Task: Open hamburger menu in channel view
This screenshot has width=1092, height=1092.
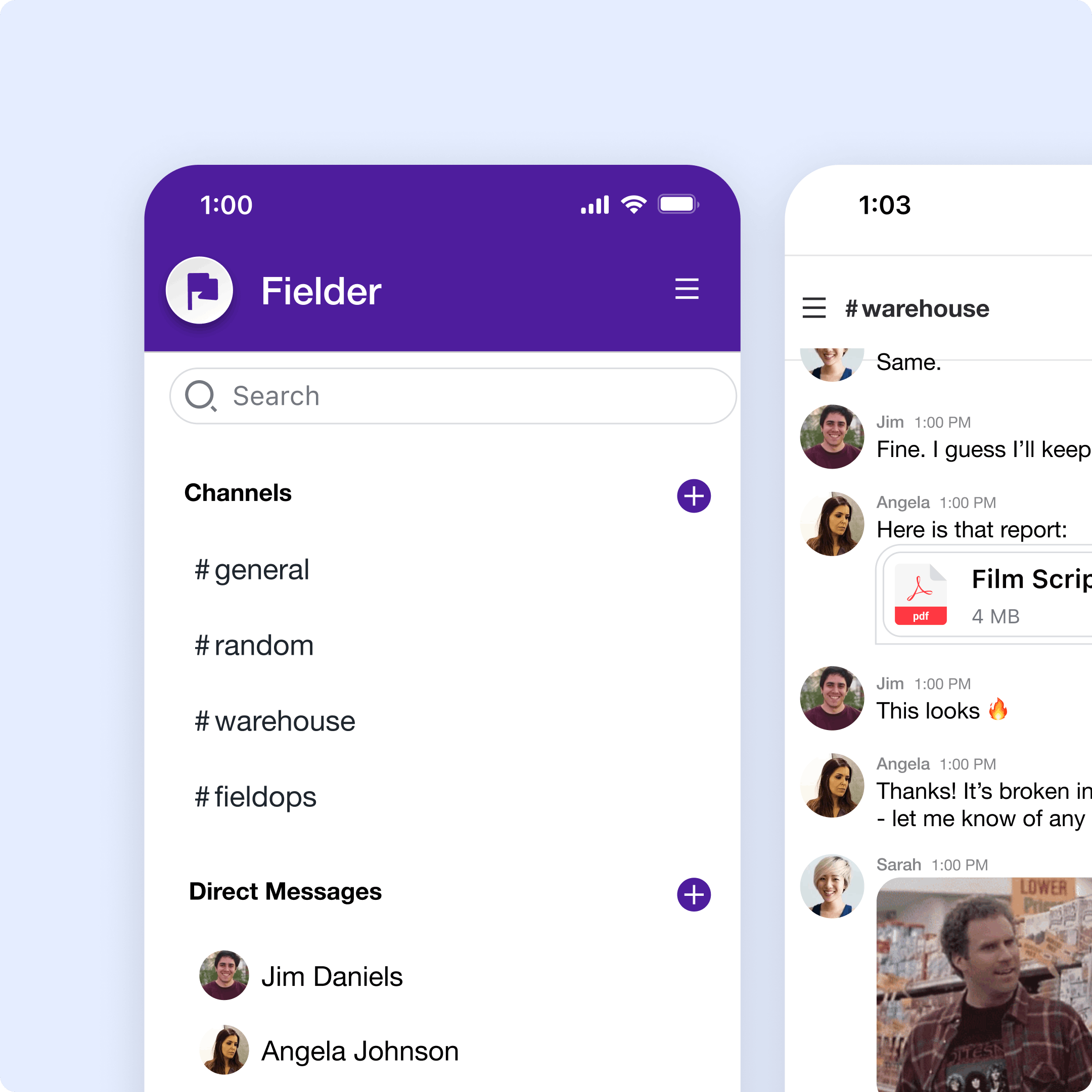Action: coord(814,307)
